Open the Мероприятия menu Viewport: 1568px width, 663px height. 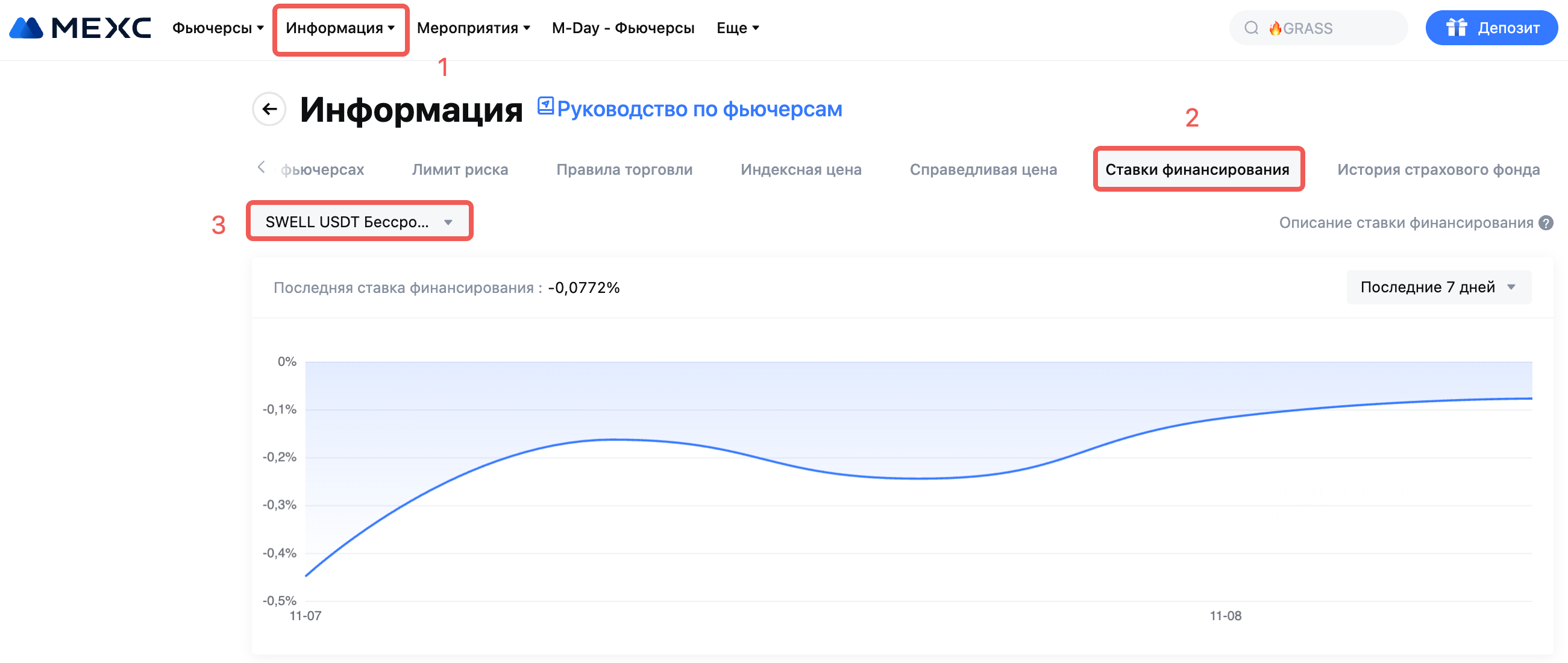point(473,28)
